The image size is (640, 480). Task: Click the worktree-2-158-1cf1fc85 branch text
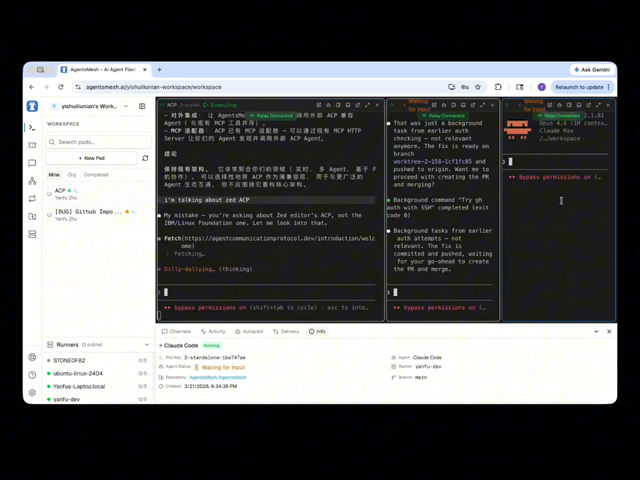tap(432, 162)
